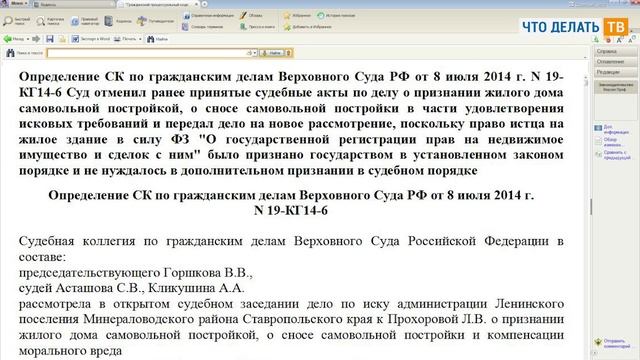Click Экспорт в Word
The width and height of the screenshot is (640, 360).
point(91,39)
